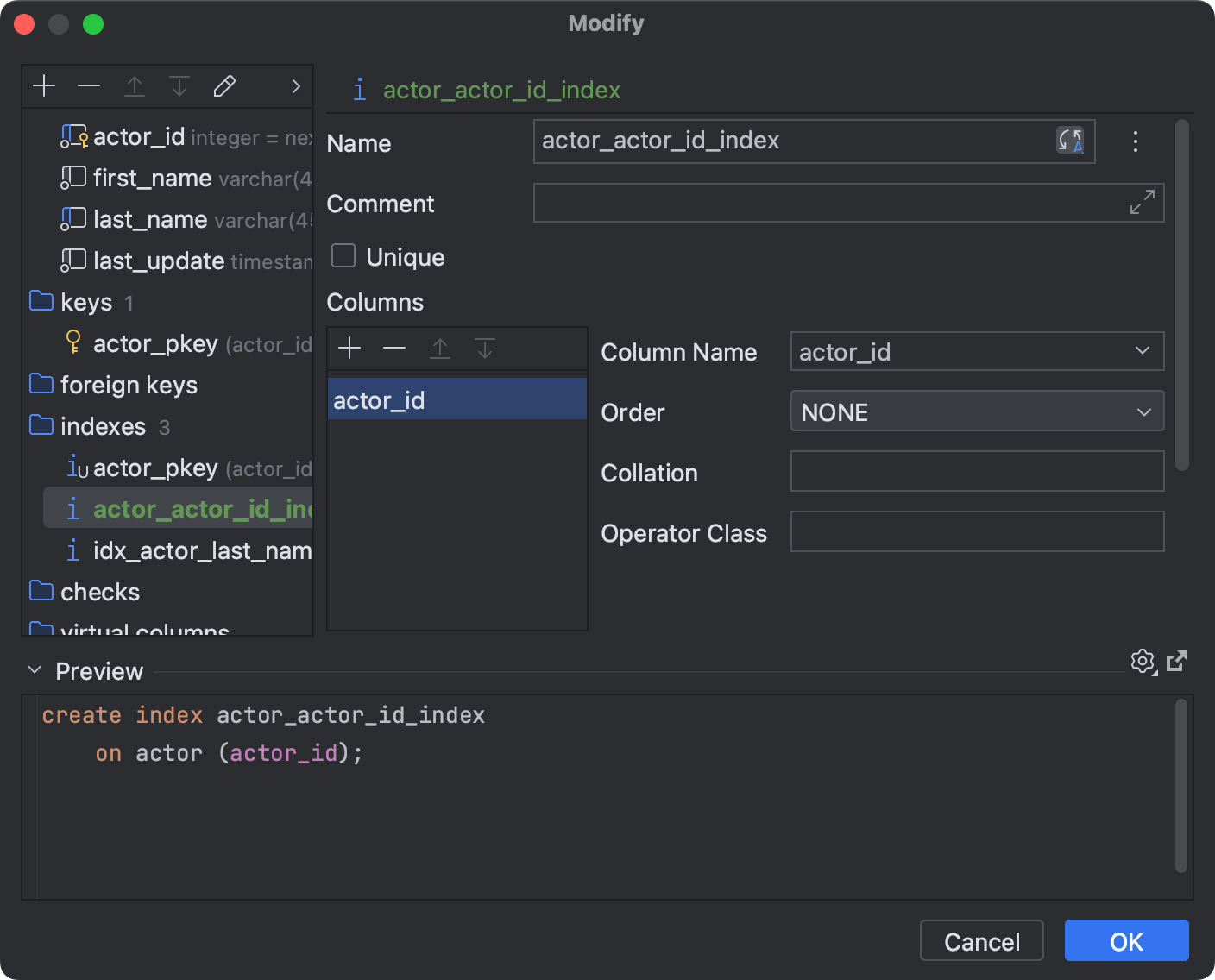Open Preview settings via the gear icon
The height and width of the screenshot is (980, 1215).
[x=1143, y=662]
